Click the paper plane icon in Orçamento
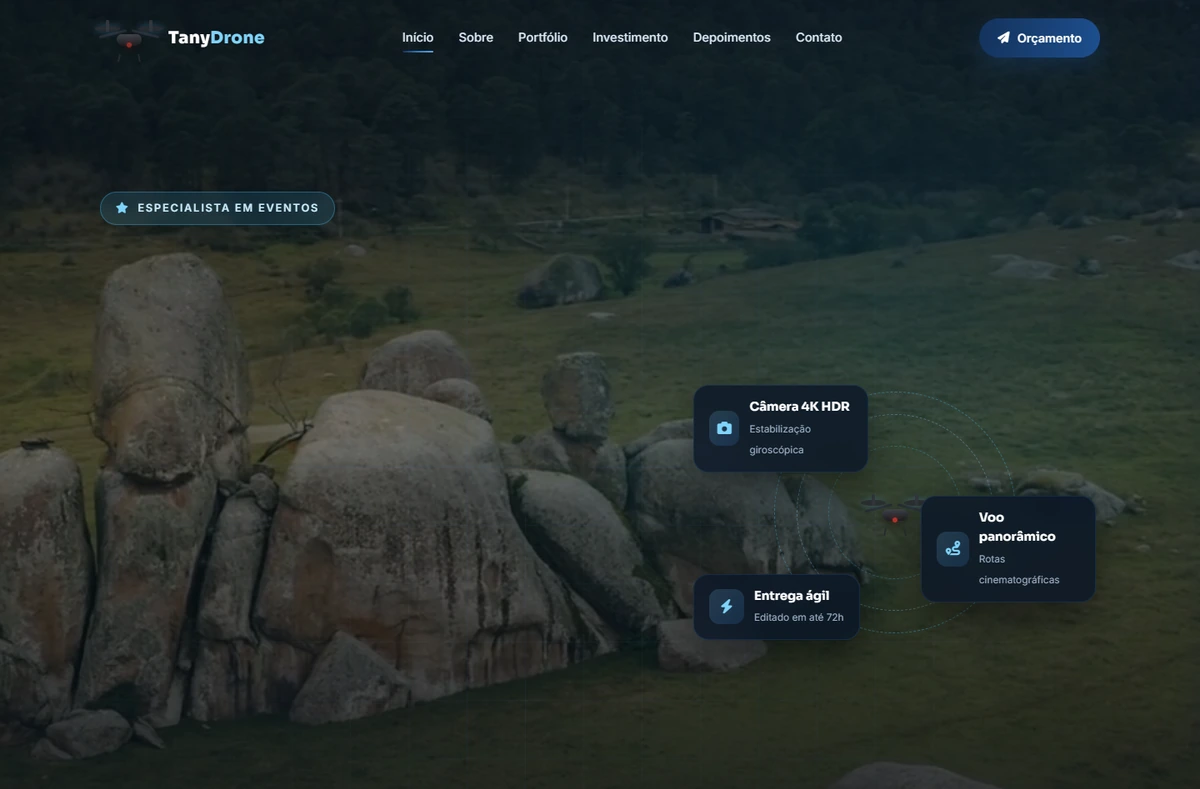 point(1004,38)
